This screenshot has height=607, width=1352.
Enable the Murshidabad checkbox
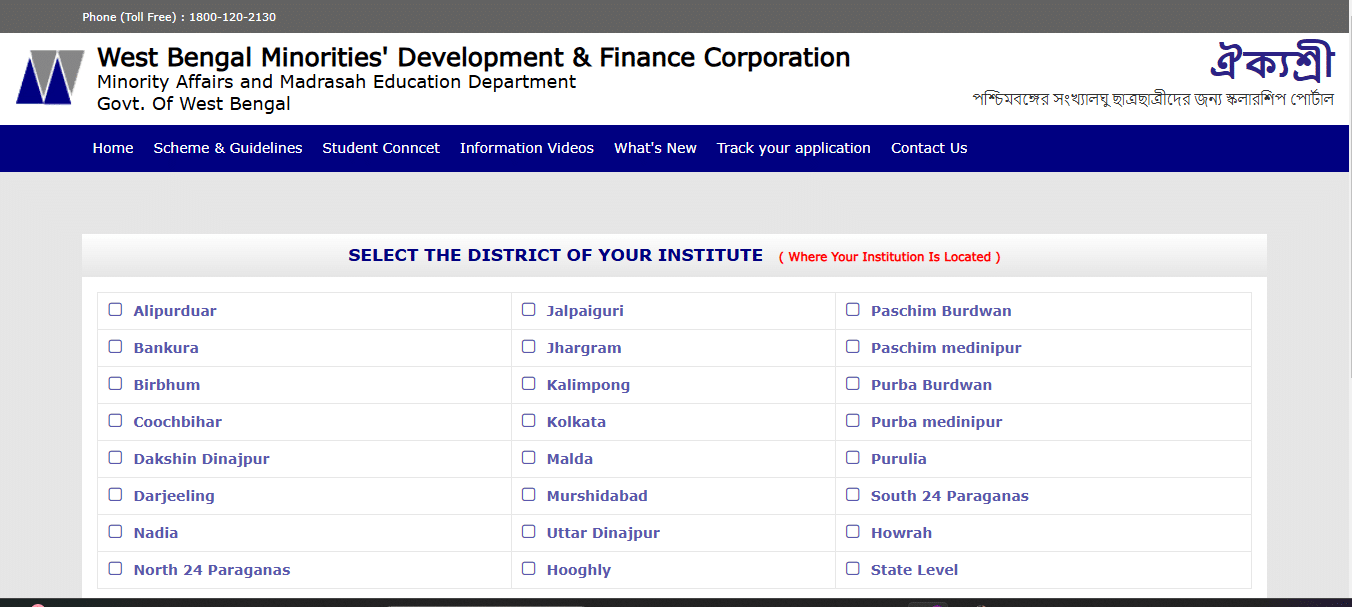pyautogui.click(x=528, y=494)
